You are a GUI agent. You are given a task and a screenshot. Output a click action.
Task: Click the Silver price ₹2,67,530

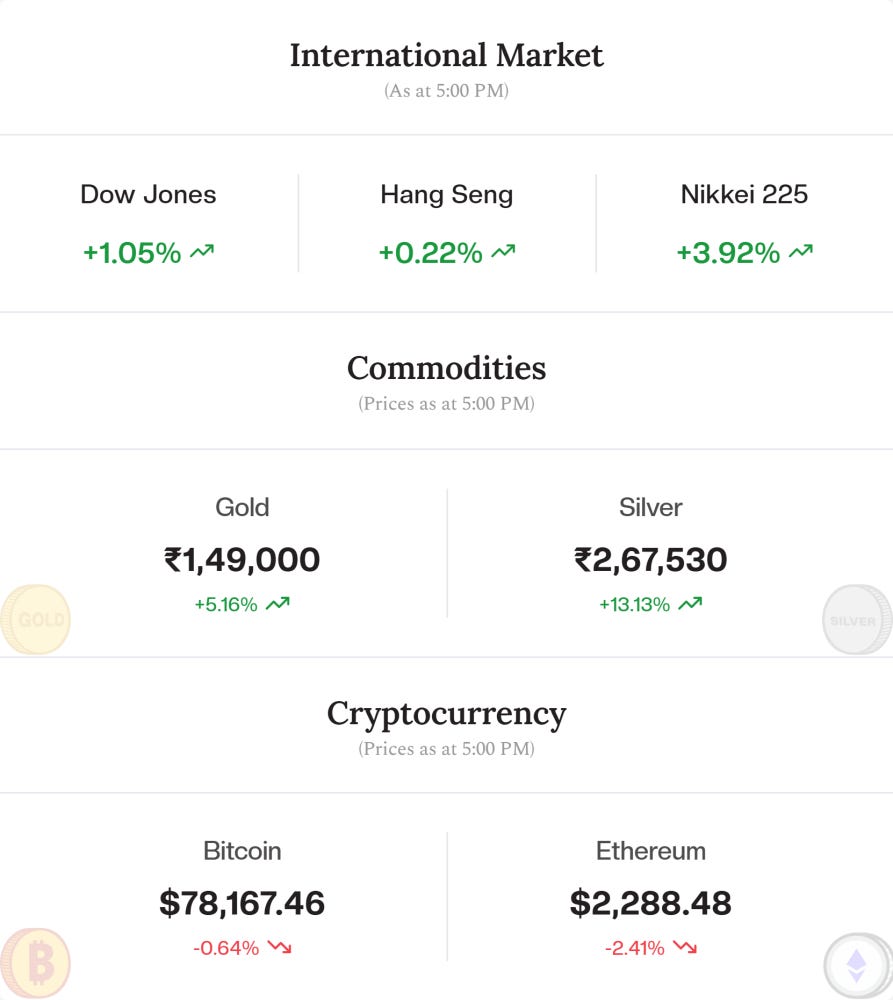click(x=650, y=559)
